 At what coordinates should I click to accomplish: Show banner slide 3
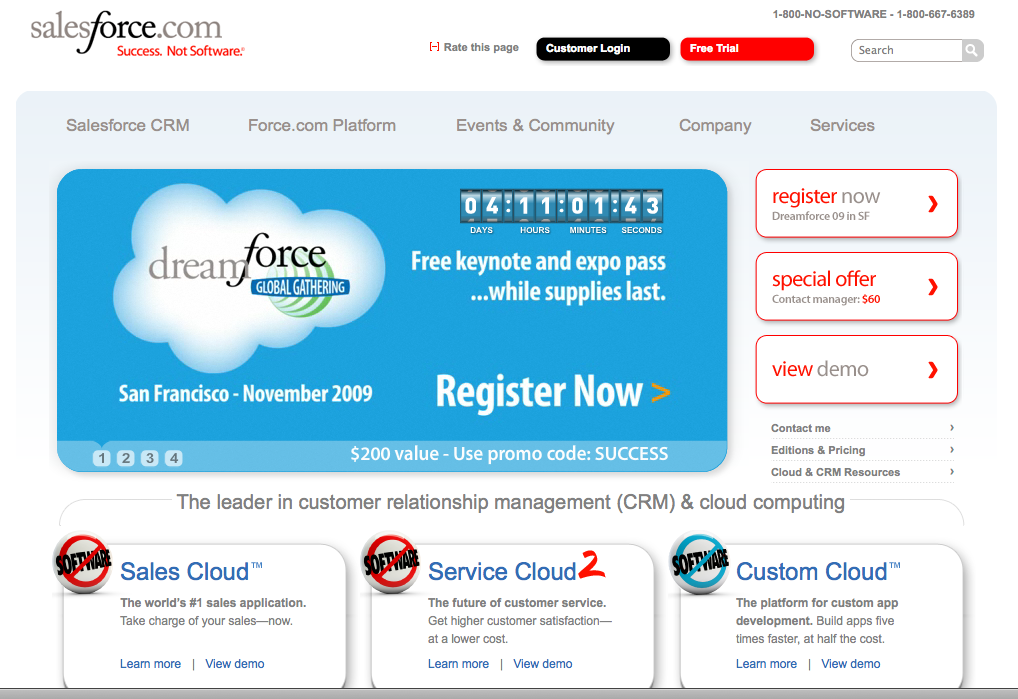149,458
